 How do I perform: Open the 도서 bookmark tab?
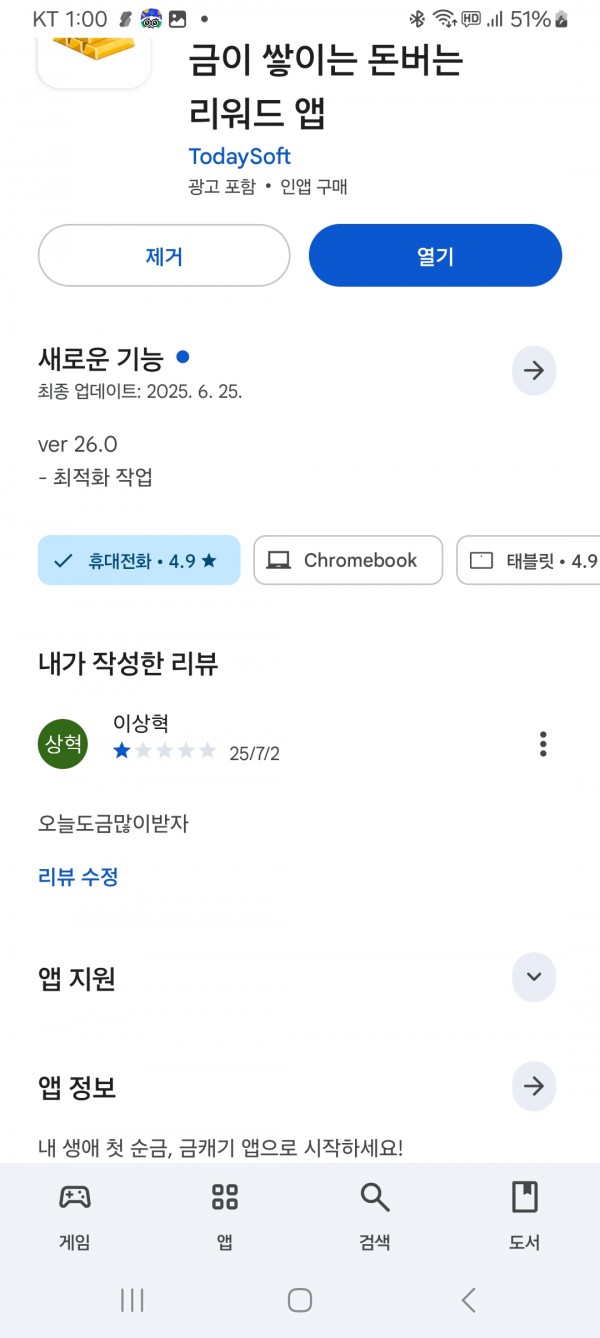525,1214
